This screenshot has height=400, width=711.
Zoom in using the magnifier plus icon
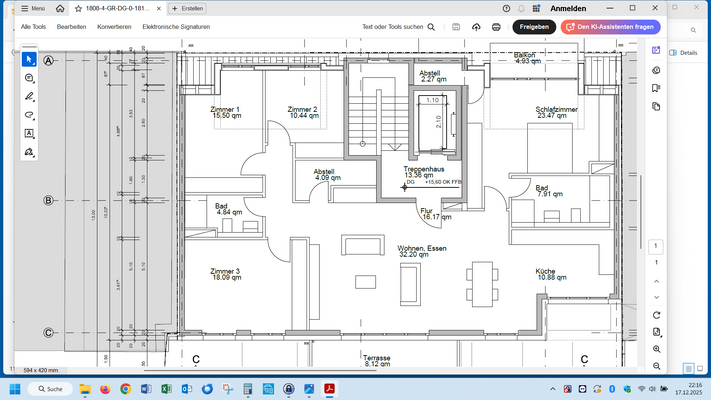pyautogui.click(x=656, y=349)
